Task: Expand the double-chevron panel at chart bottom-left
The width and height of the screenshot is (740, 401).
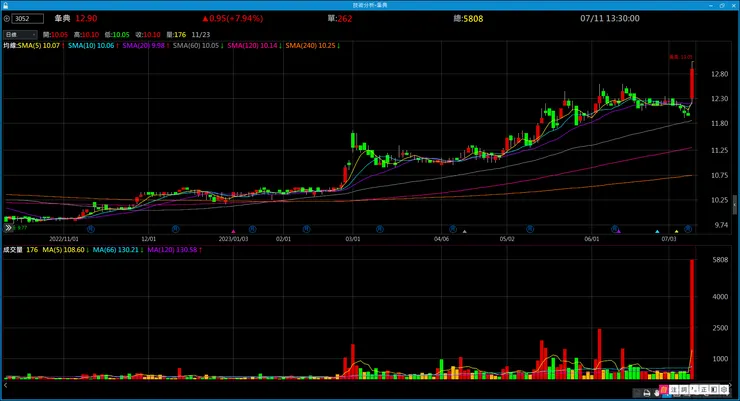Action: click(x=8, y=228)
